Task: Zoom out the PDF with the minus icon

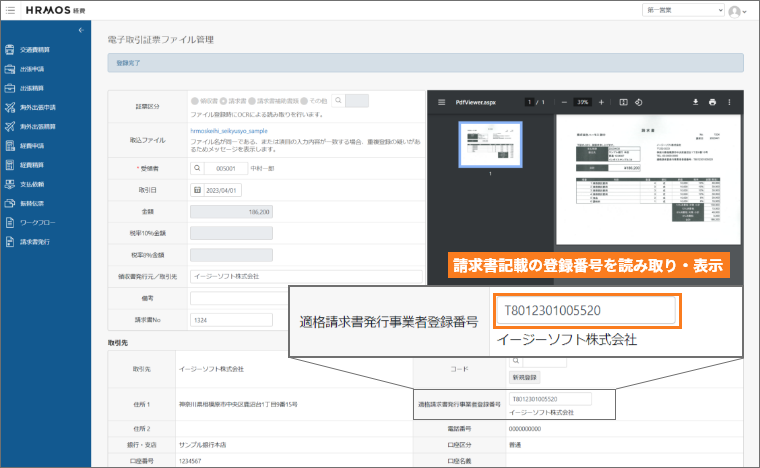Action: [564, 102]
